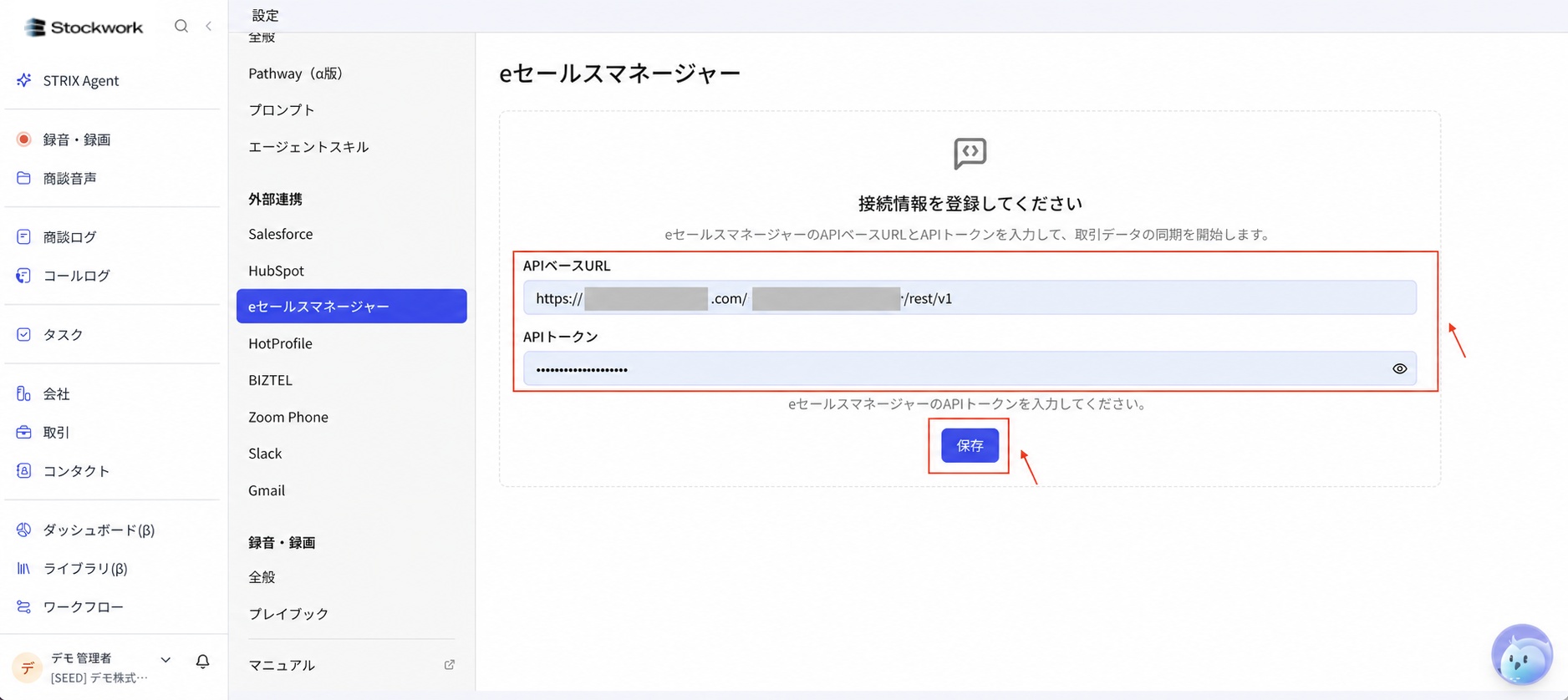Click the 保存 button

tap(970, 445)
